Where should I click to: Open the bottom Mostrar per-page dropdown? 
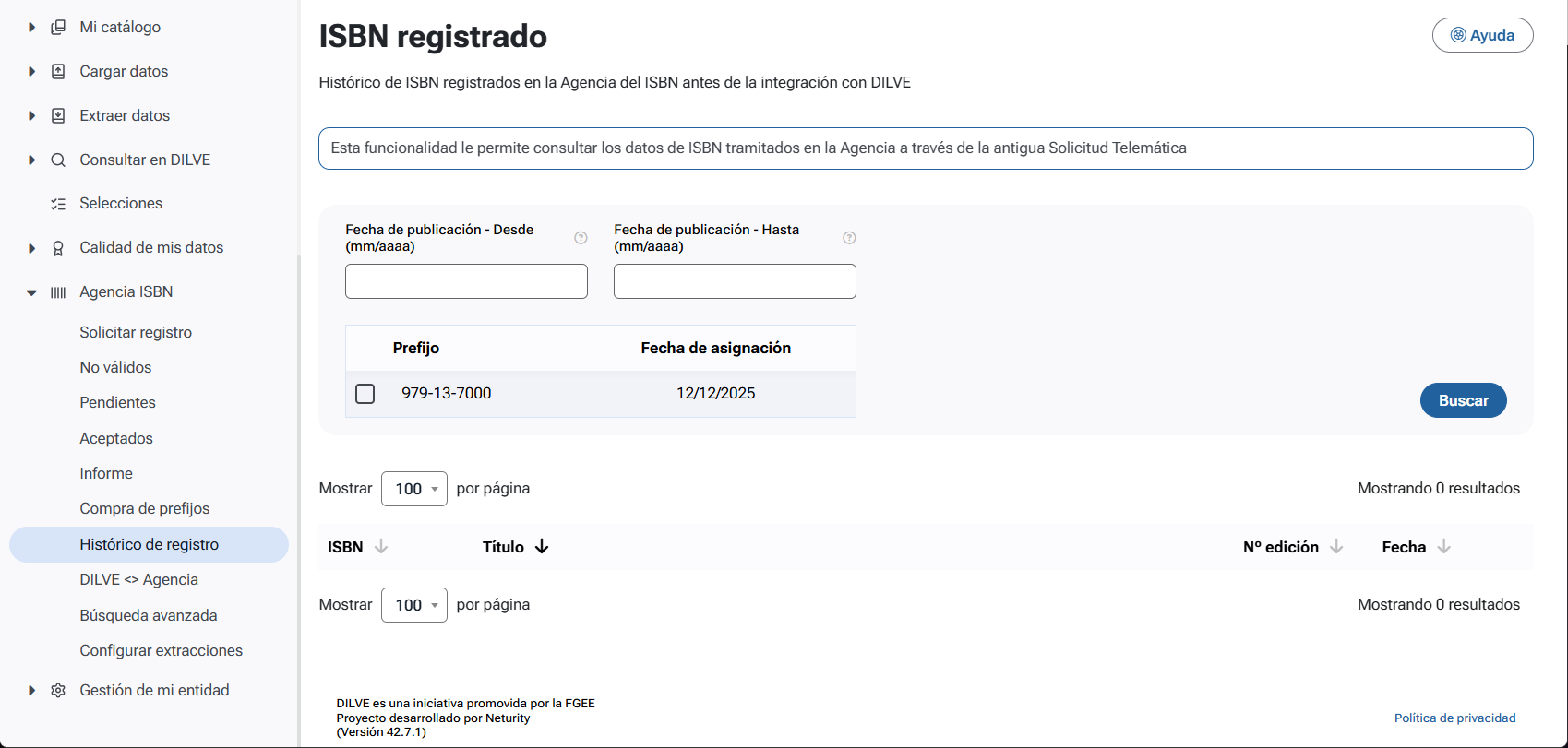coord(414,605)
